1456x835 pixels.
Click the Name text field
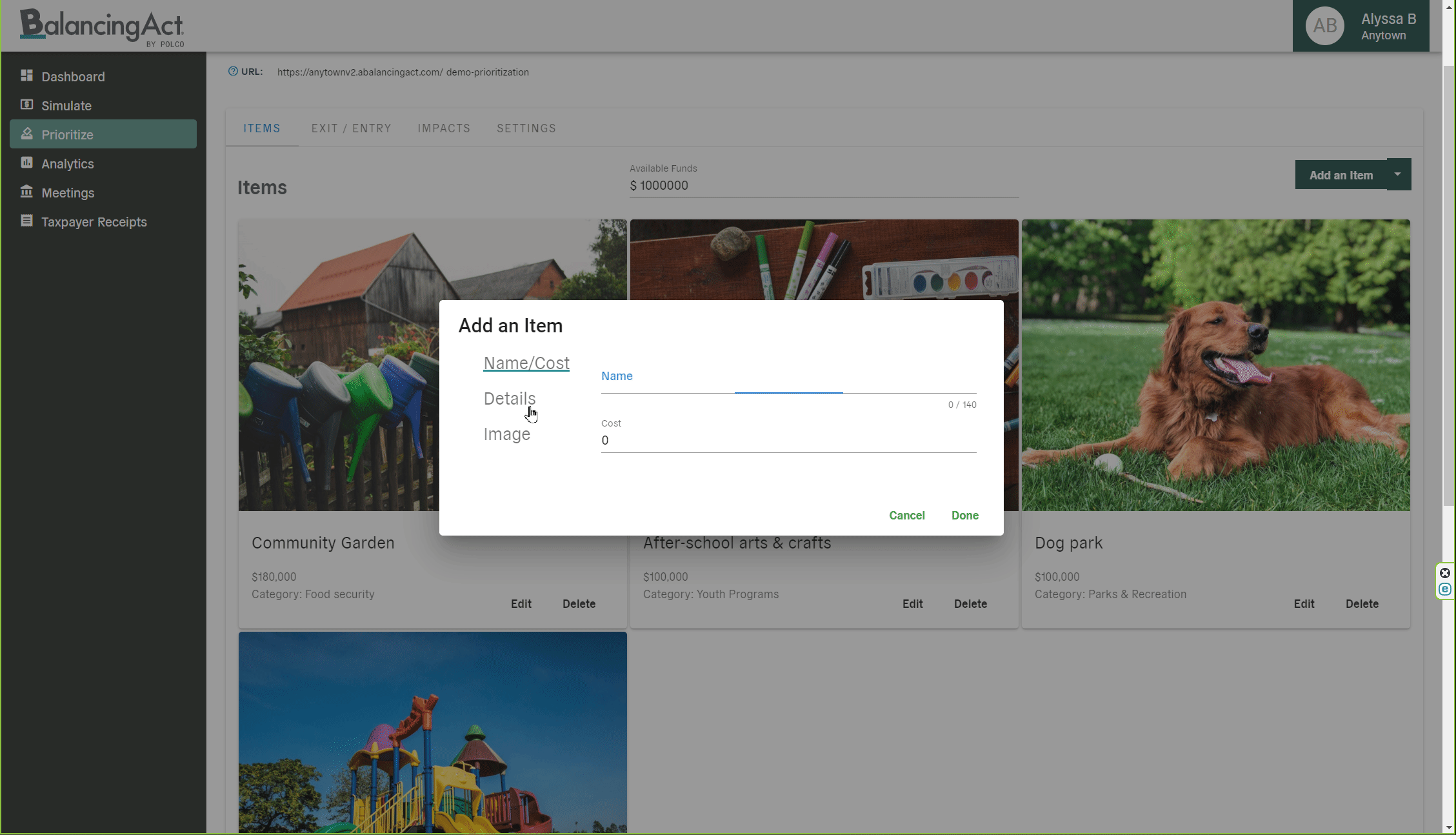(788, 383)
